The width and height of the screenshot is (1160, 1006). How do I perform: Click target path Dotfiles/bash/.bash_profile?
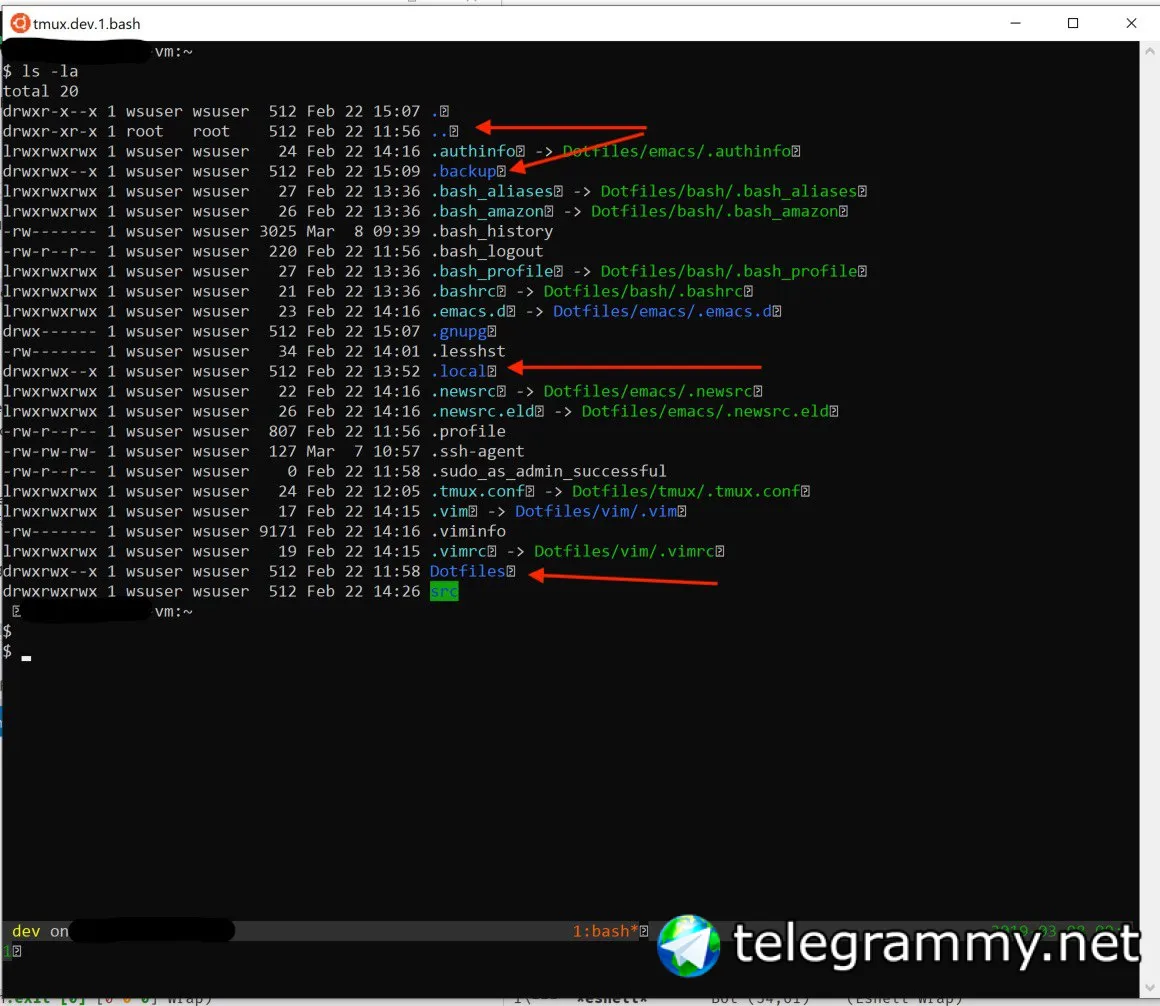pyautogui.click(x=729, y=271)
